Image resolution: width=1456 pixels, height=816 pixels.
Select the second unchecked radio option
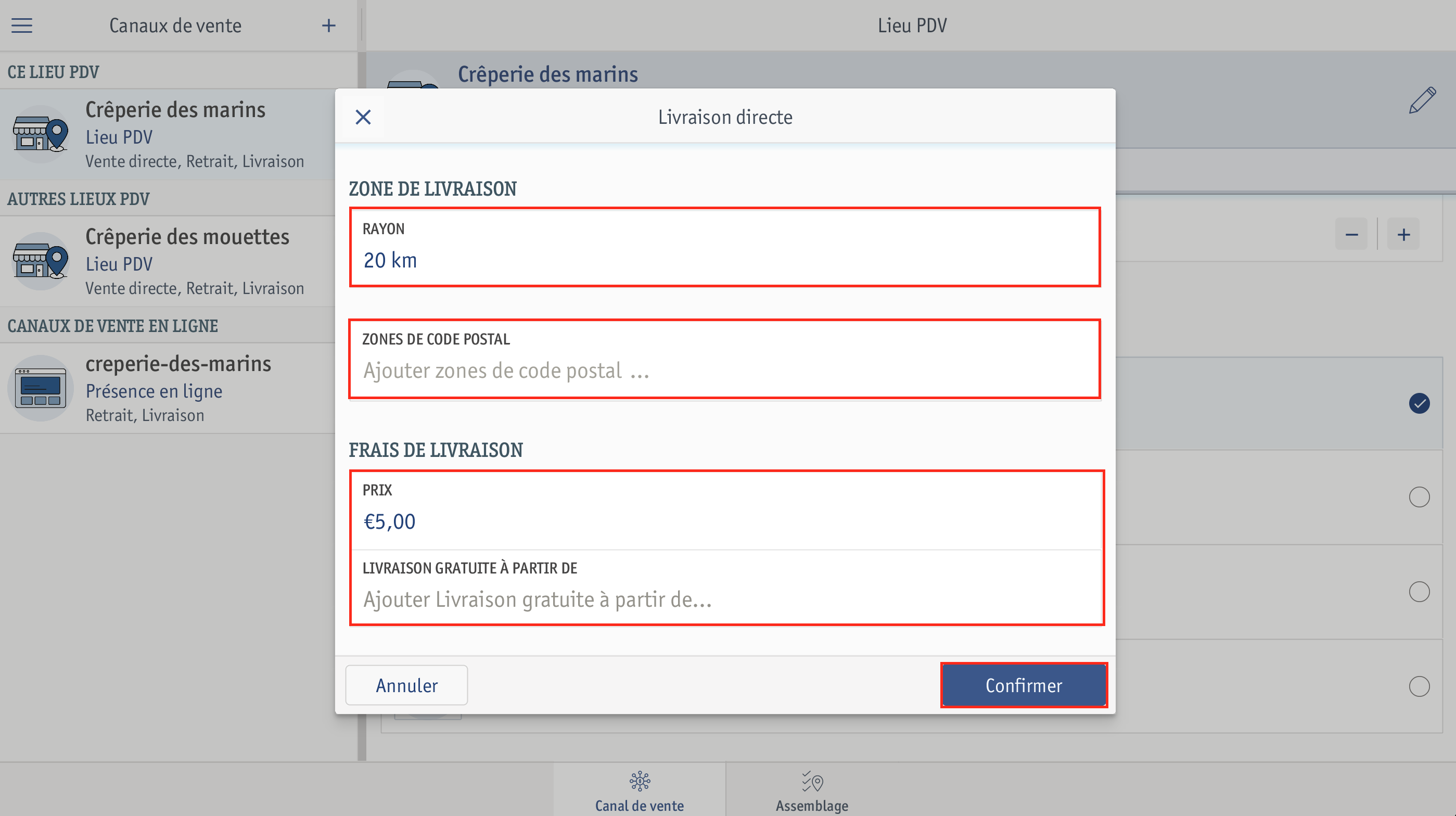click(1419, 592)
